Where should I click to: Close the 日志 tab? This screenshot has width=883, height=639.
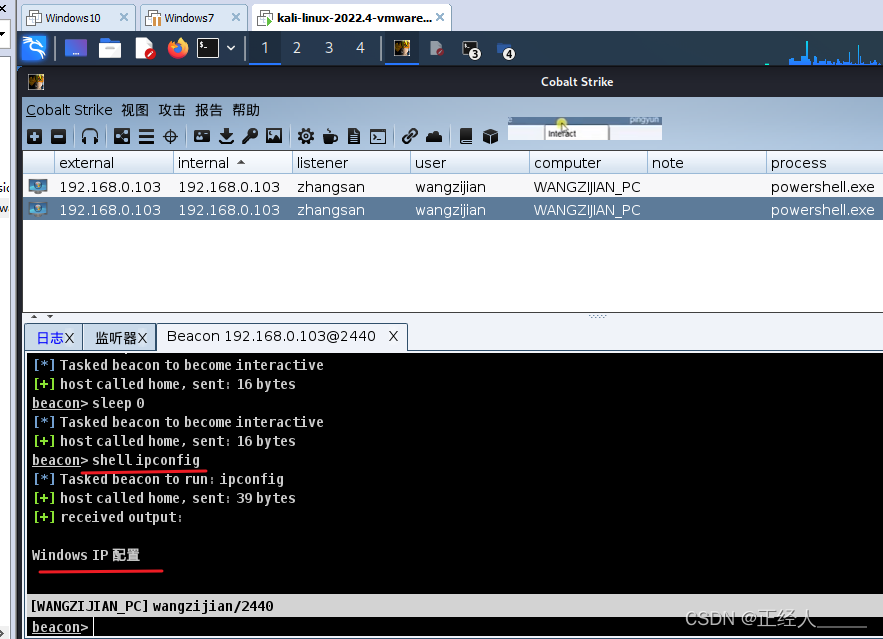(x=69, y=338)
